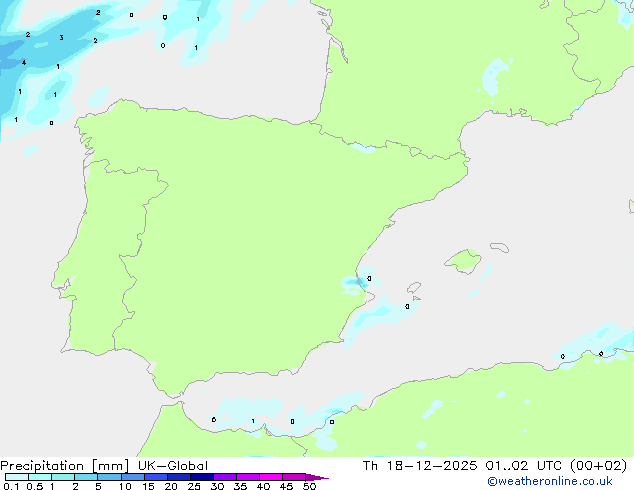The image size is (634, 490).
Task: Click legend scale label '20'
Action: click(171, 486)
